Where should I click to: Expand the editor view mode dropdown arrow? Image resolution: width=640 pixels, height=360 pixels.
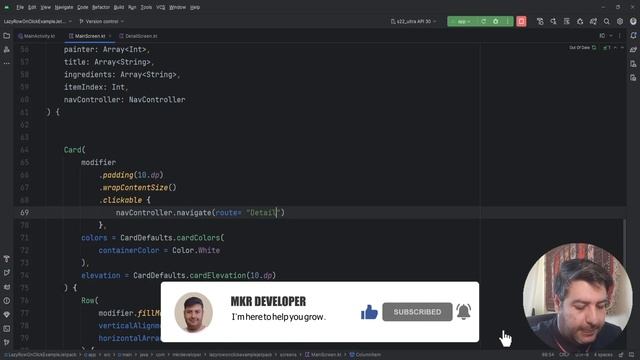coord(611,36)
